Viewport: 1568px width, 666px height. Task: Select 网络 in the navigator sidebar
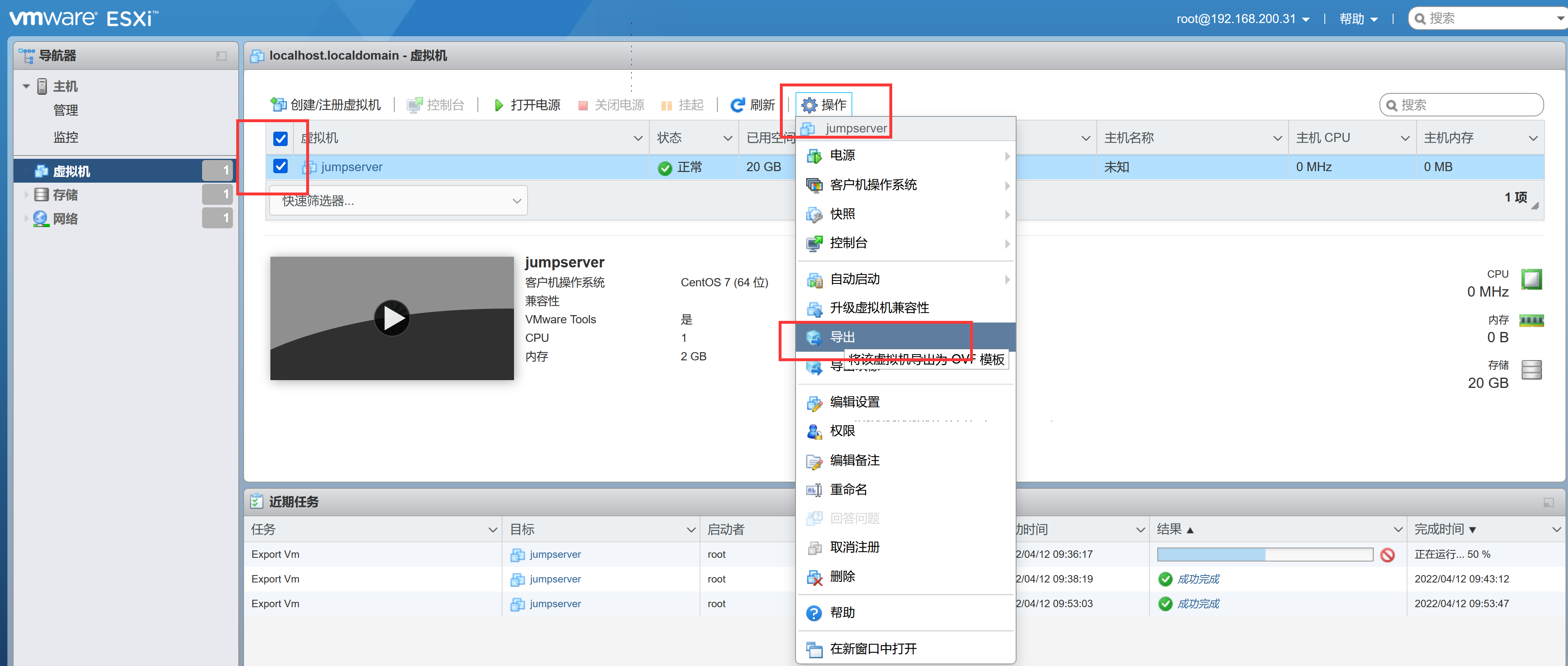click(66, 218)
